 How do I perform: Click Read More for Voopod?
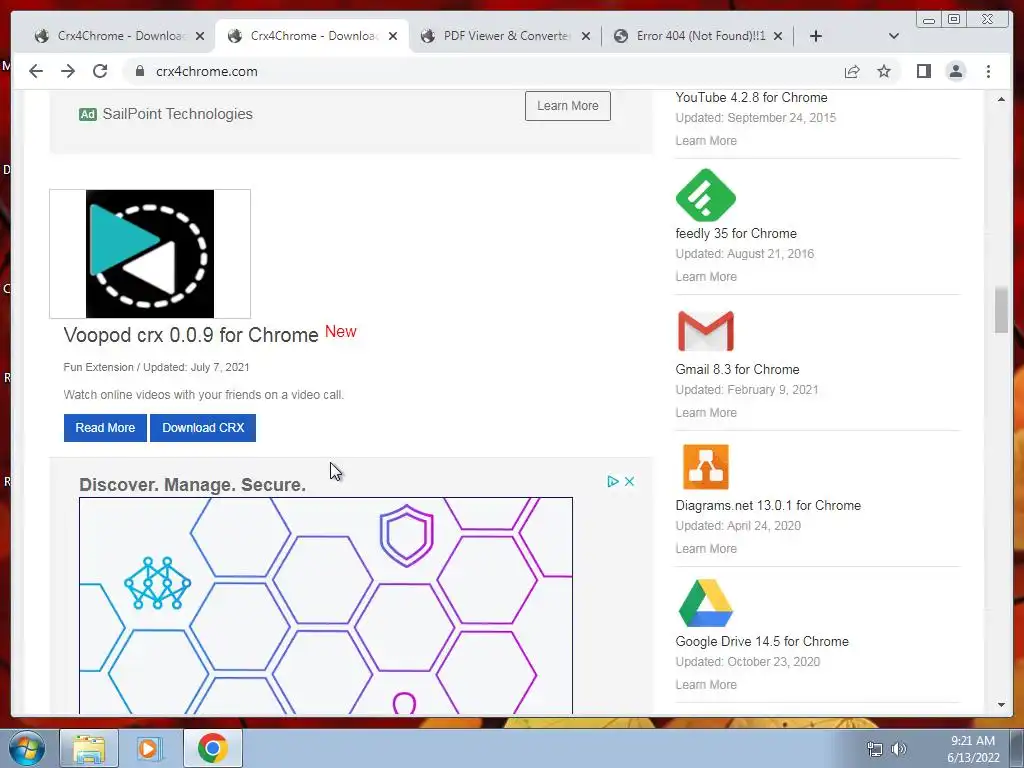[x=105, y=428]
